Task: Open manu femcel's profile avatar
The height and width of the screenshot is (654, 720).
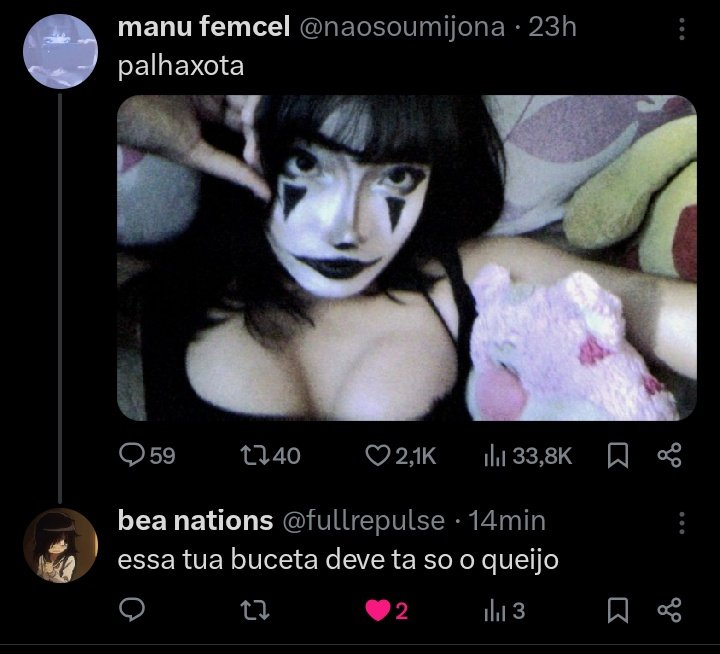Action: tap(60, 51)
